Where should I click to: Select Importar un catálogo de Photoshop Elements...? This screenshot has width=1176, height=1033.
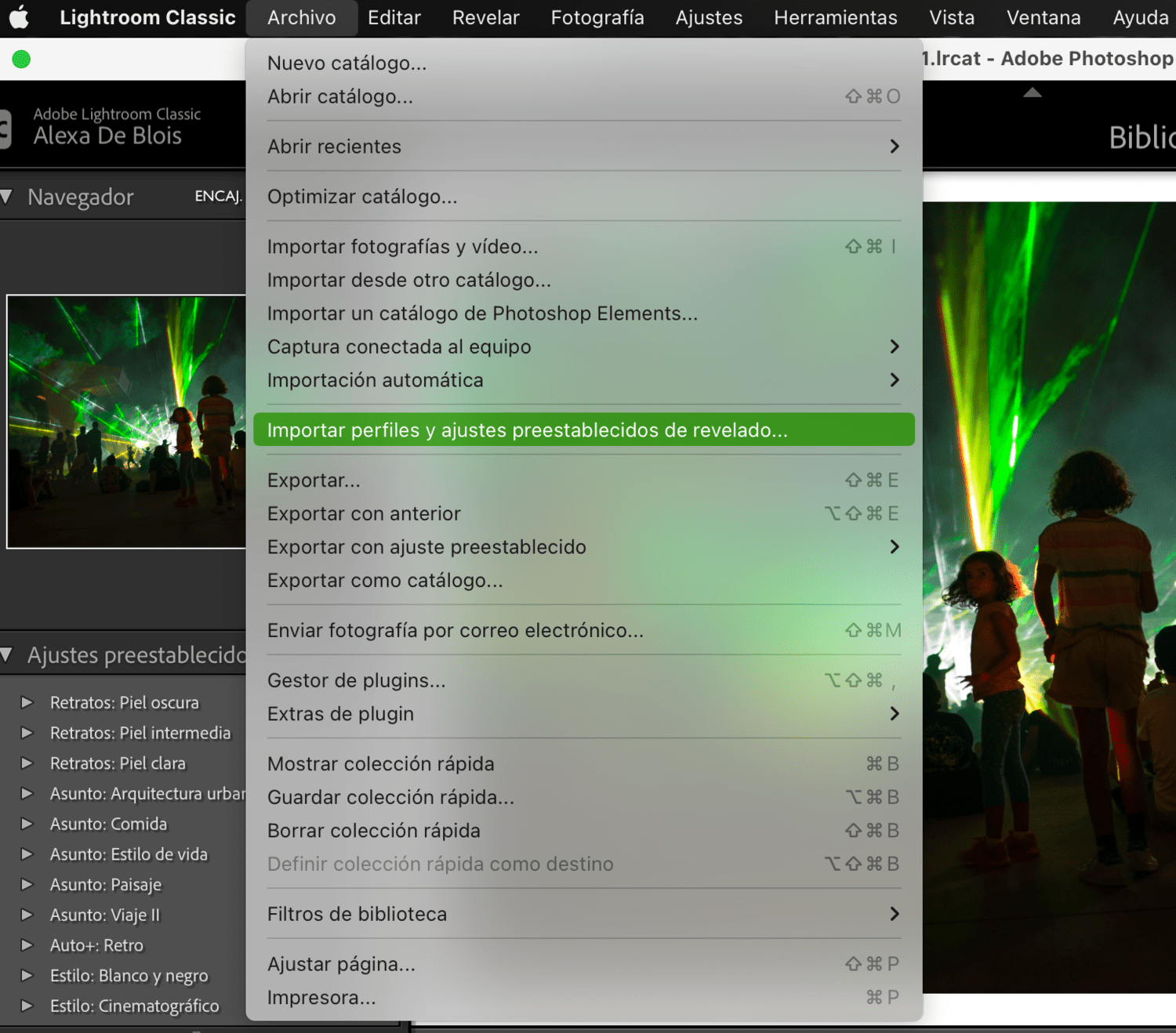tap(584, 314)
